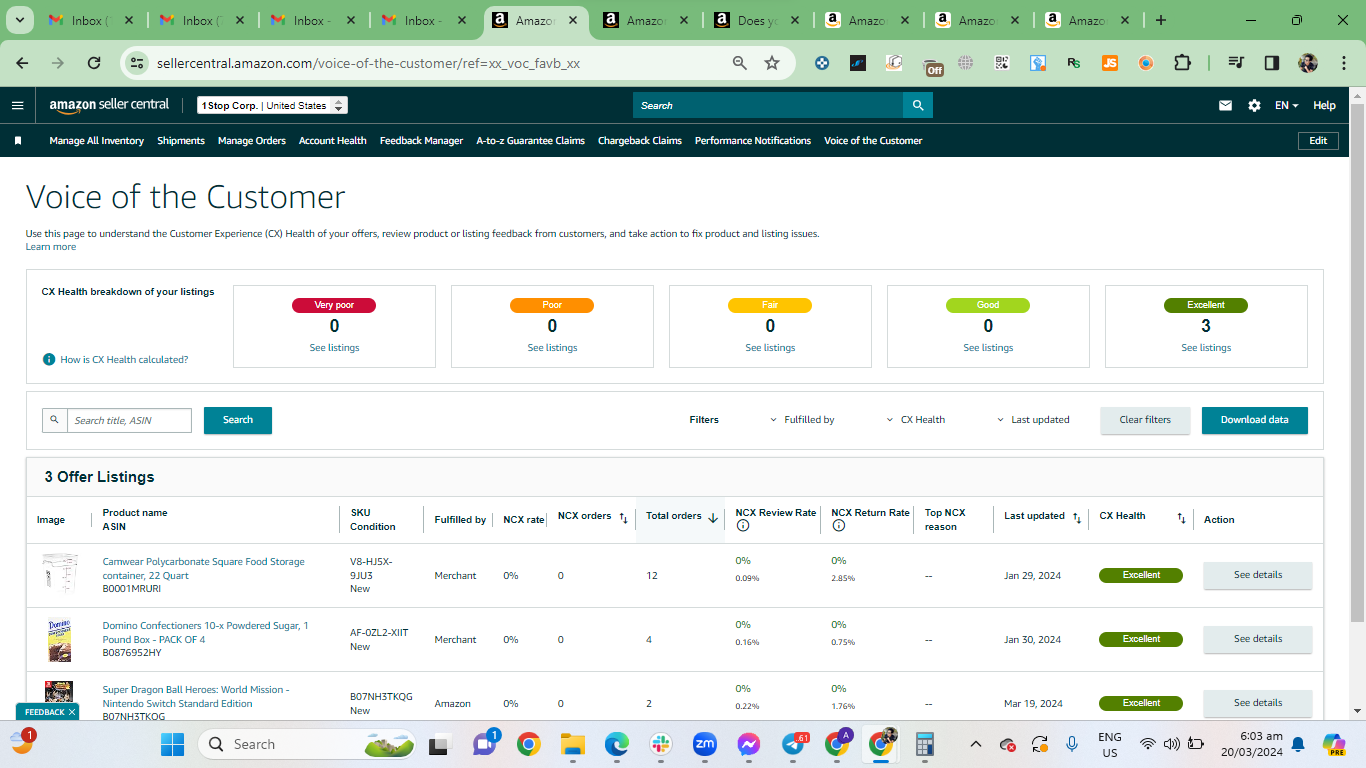This screenshot has height=768, width=1366.
Task: See listings under Very poor category
Action: tap(334, 348)
